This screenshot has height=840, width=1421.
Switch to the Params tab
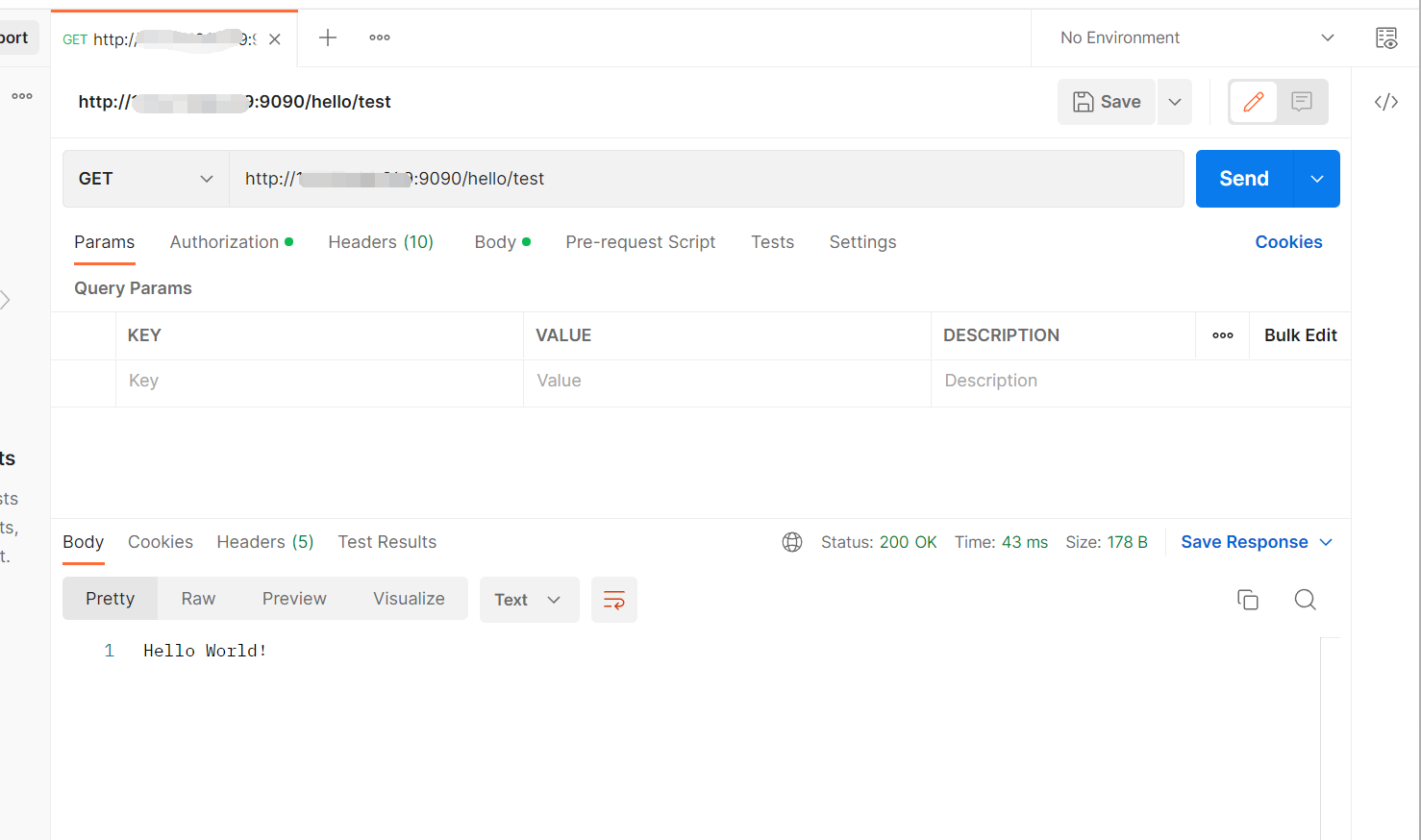[x=105, y=242]
